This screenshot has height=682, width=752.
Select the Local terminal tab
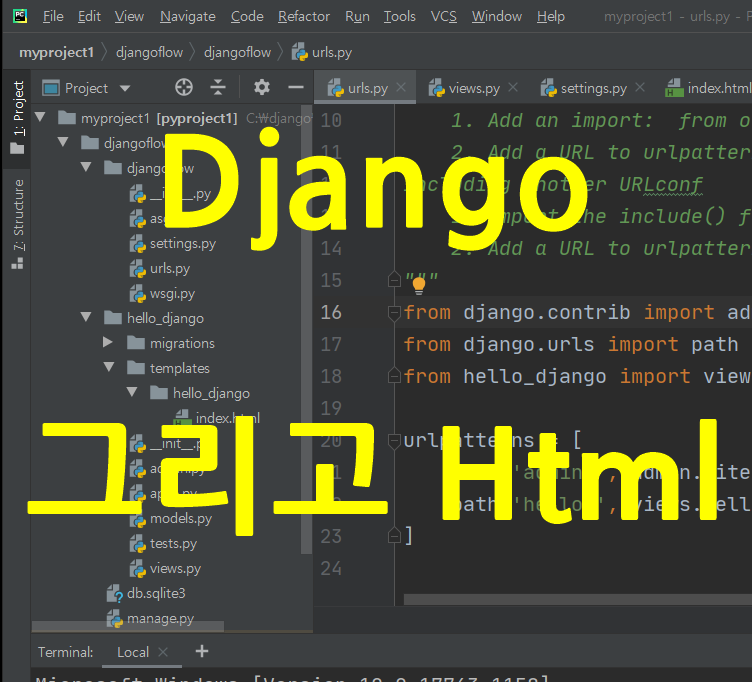click(x=133, y=652)
